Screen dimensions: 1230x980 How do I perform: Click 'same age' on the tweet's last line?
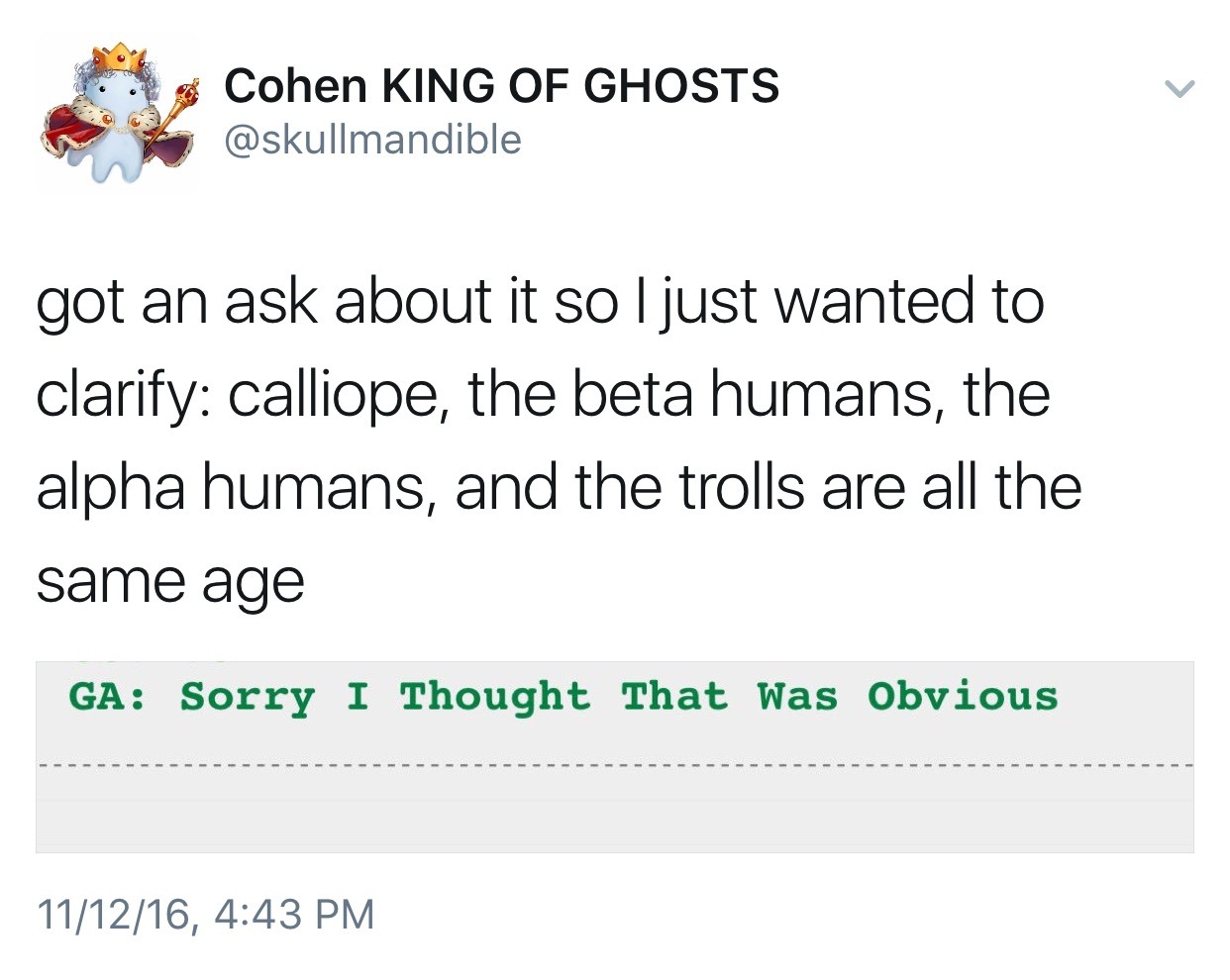coord(170,581)
